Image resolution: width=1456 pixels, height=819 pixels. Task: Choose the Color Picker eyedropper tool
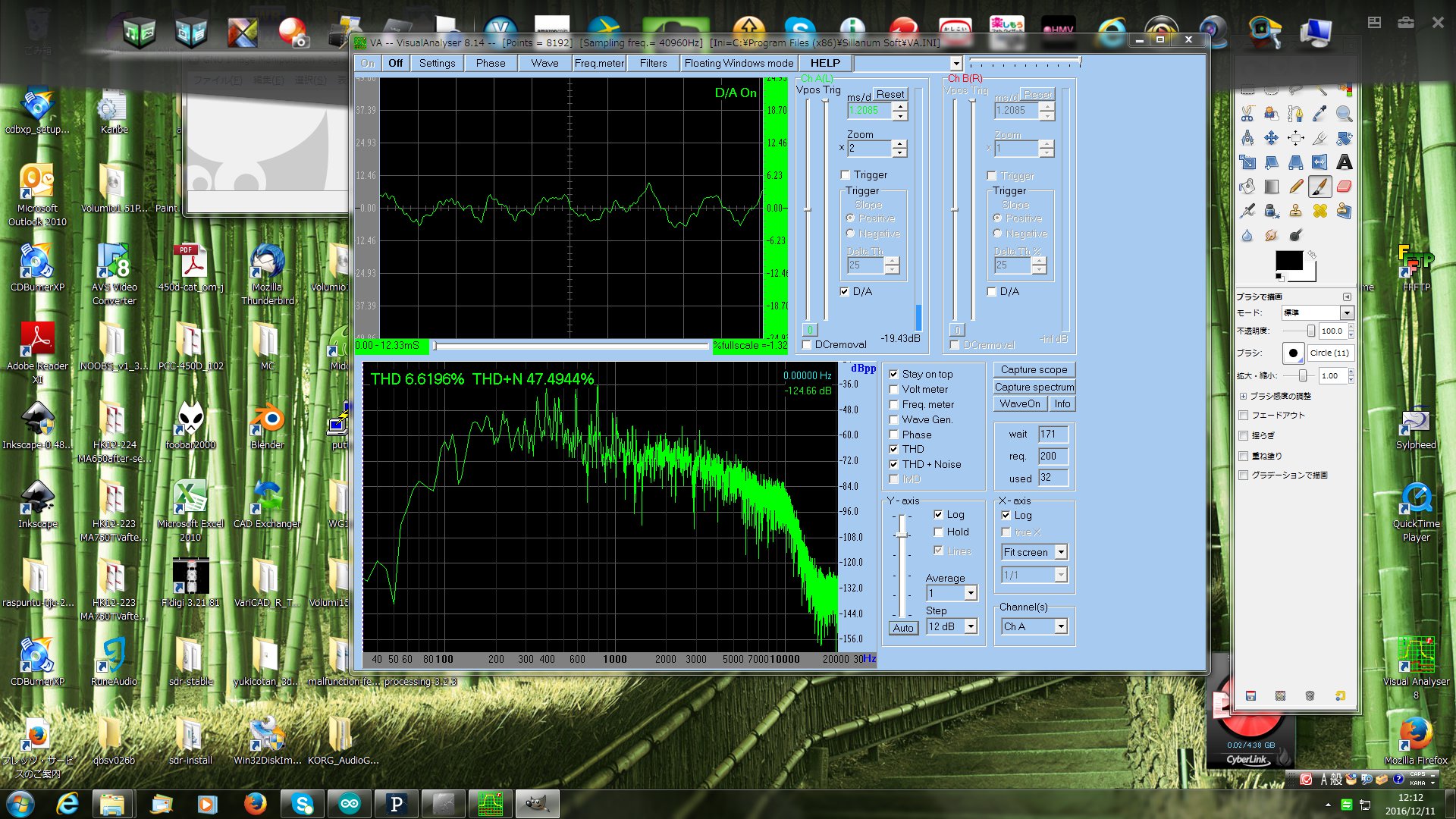click(1319, 112)
